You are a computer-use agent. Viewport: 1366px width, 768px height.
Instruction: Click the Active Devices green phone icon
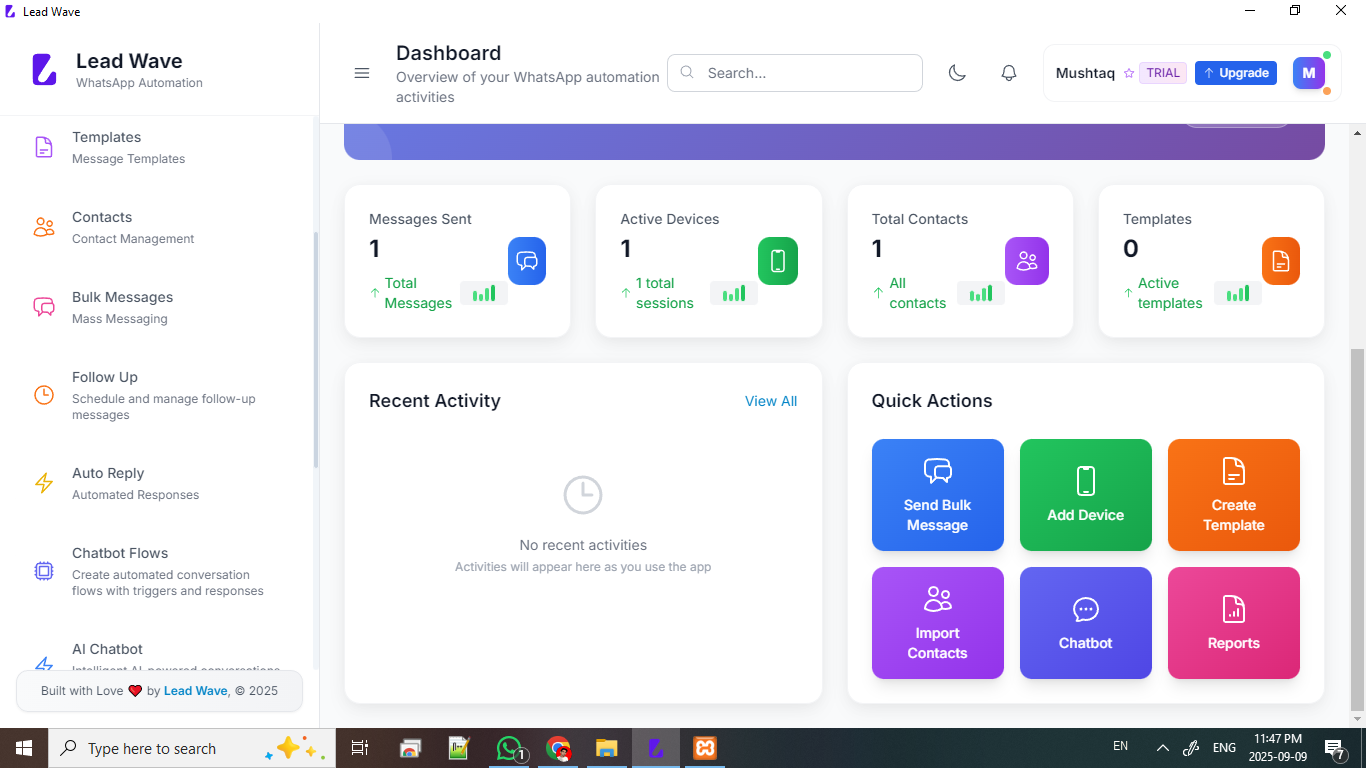coord(778,261)
